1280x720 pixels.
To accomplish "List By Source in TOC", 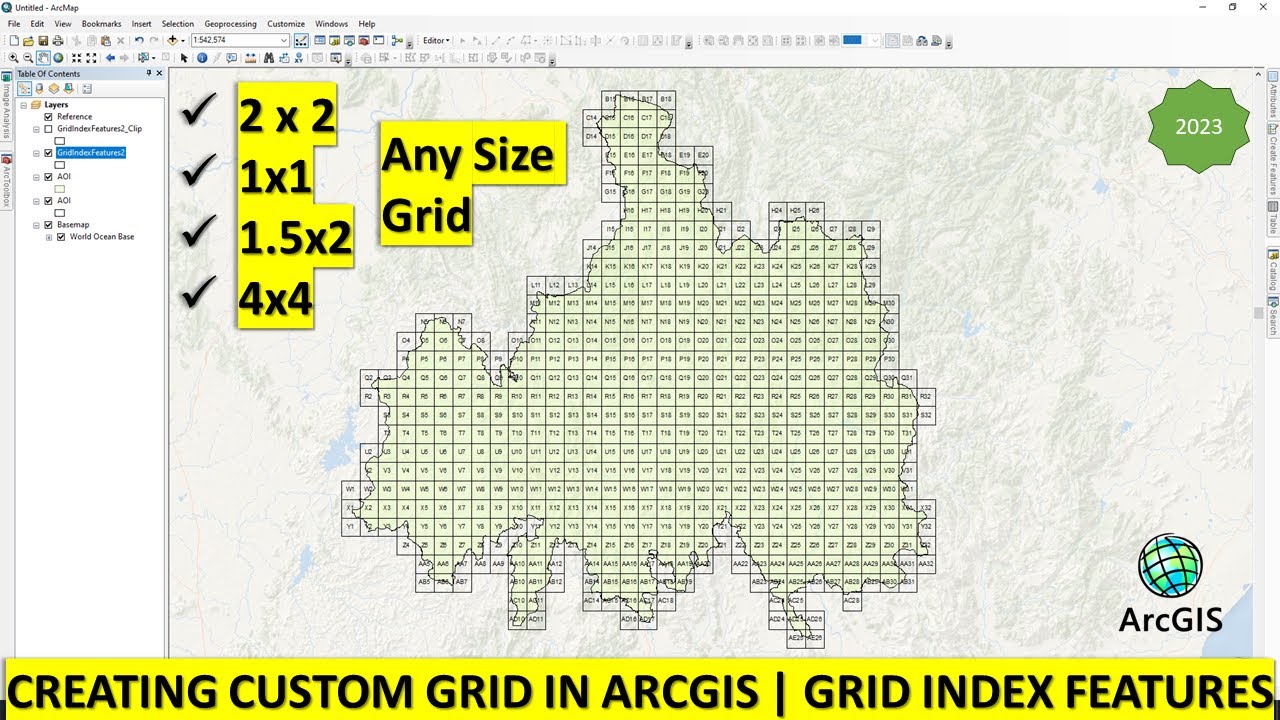I will (x=39, y=89).
